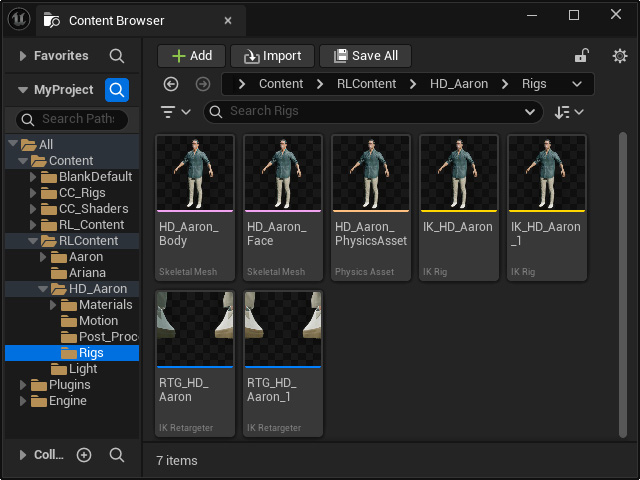Expand the BlankDefault folder arrow

[33, 177]
